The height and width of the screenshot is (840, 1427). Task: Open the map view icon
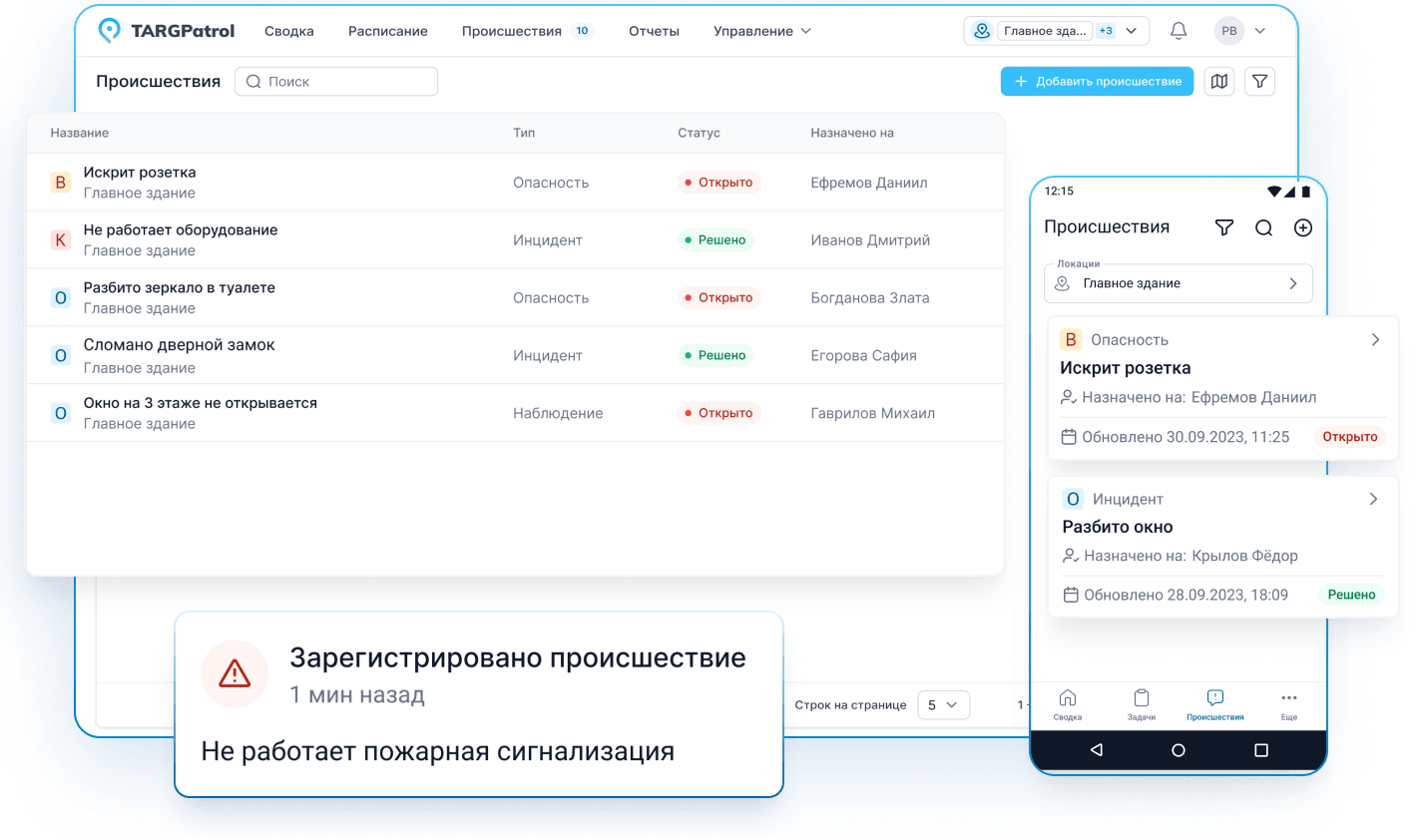click(1219, 82)
